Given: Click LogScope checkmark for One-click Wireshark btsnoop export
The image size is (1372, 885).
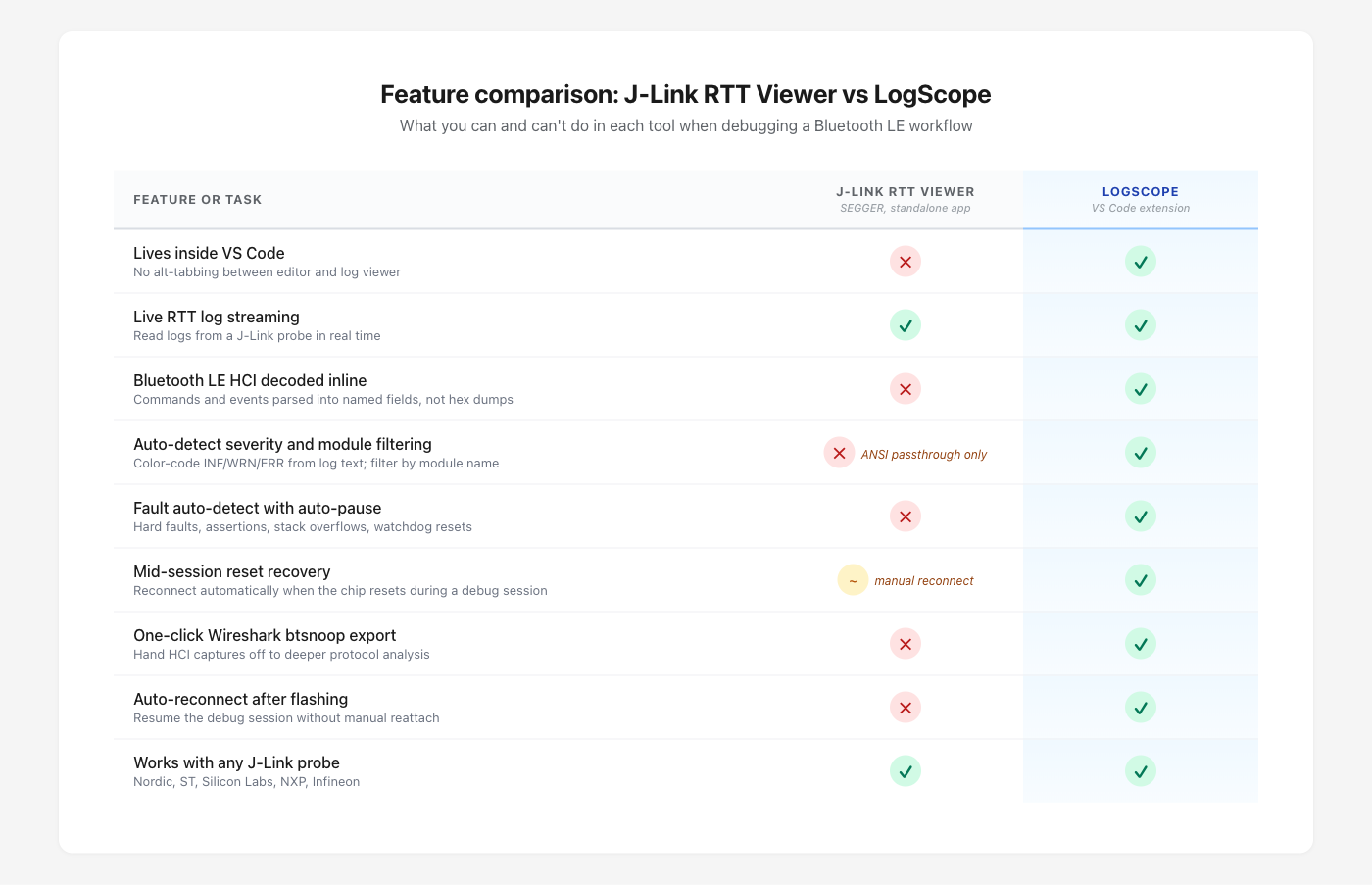Looking at the screenshot, I should click(1141, 644).
